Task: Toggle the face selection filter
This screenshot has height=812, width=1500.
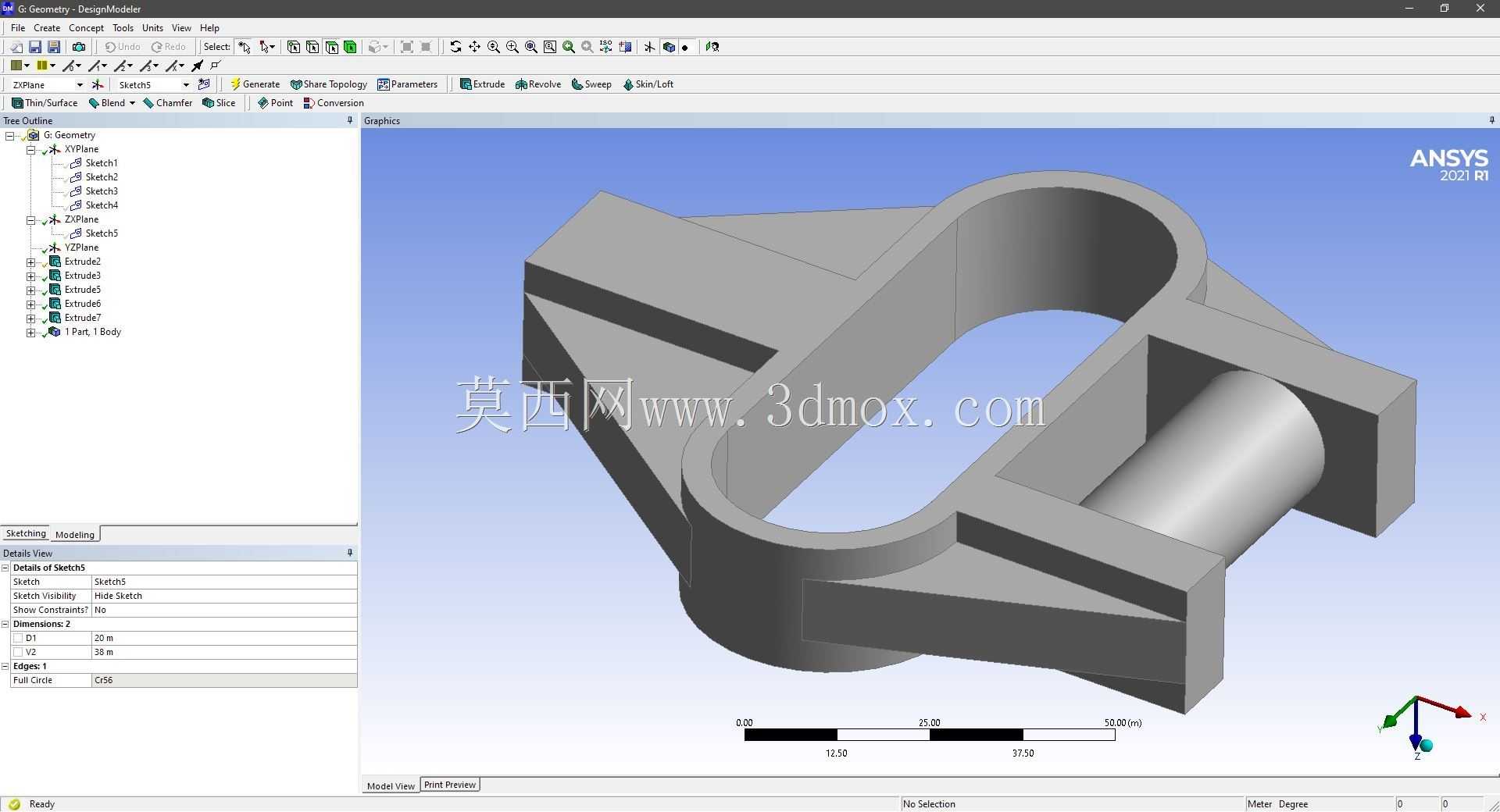Action: click(331, 47)
